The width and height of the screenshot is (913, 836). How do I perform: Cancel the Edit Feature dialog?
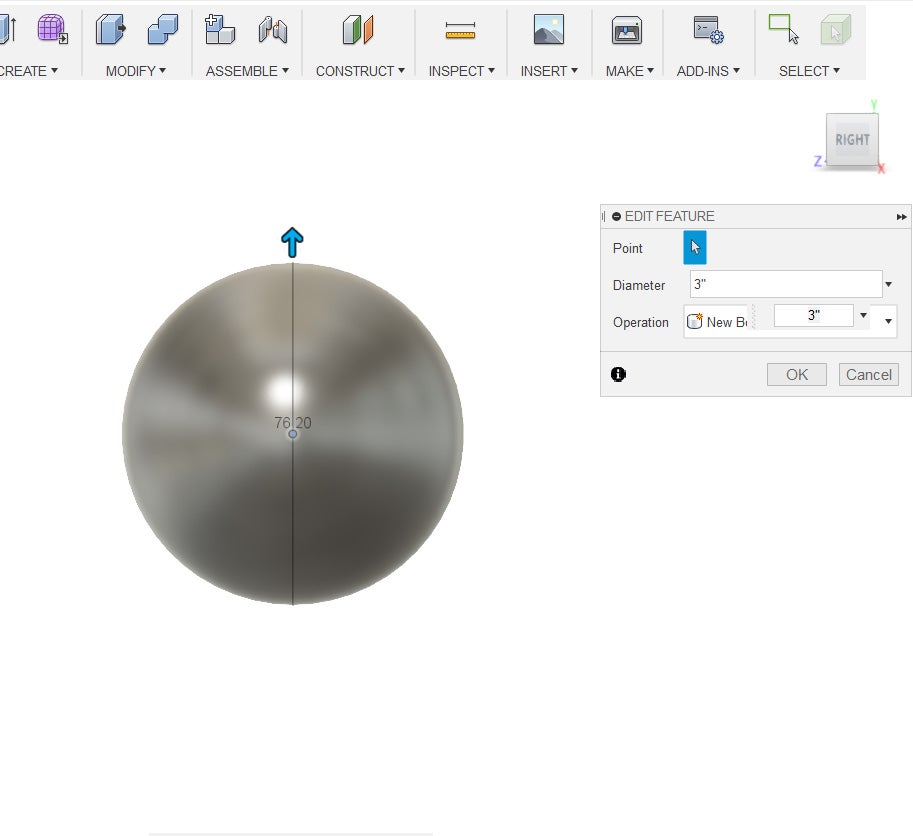868,375
